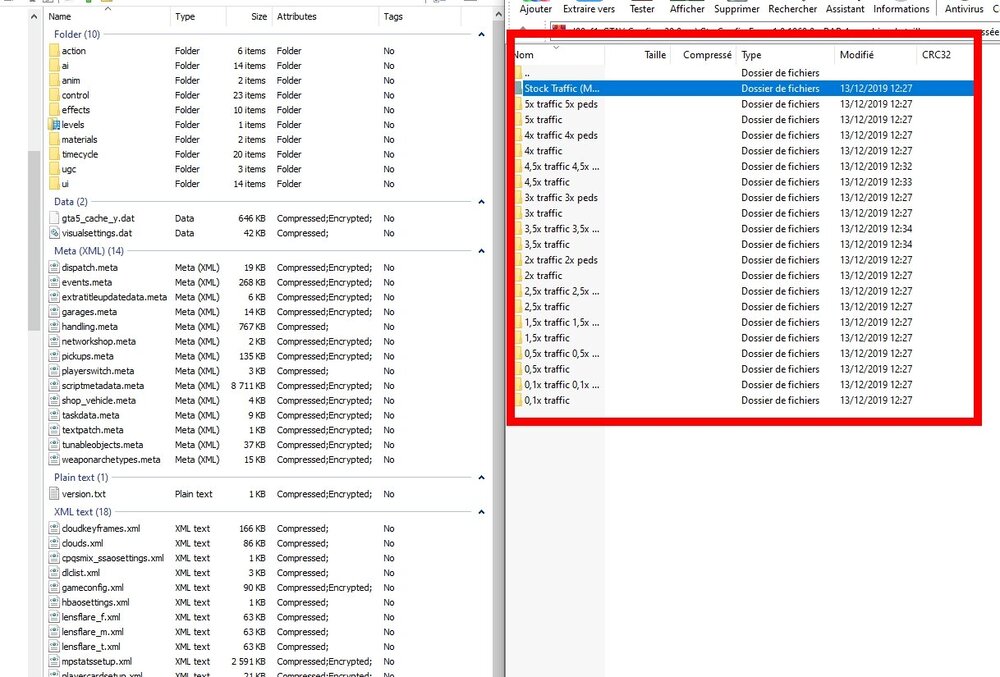The width and height of the screenshot is (1000, 677).
Task: Sort WinRAR list by Modifié column
Action: tap(875, 55)
